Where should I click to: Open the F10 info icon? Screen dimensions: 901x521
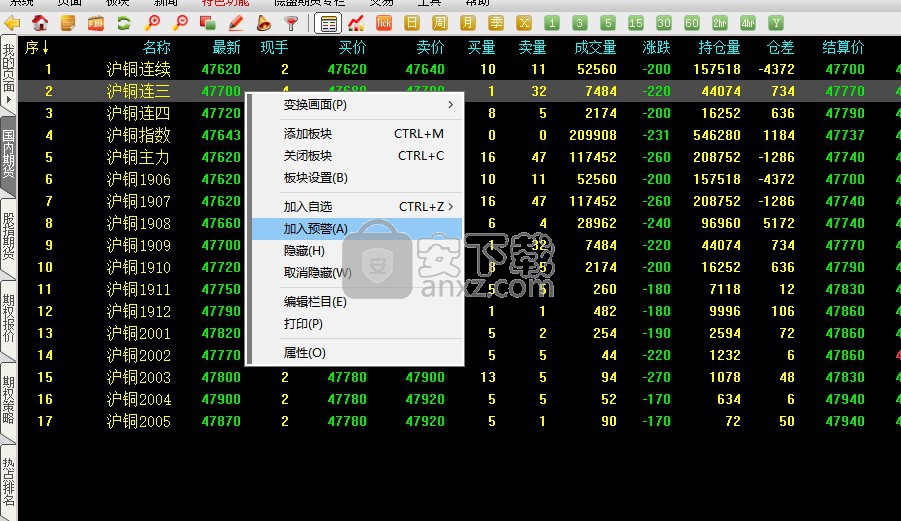[96, 24]
